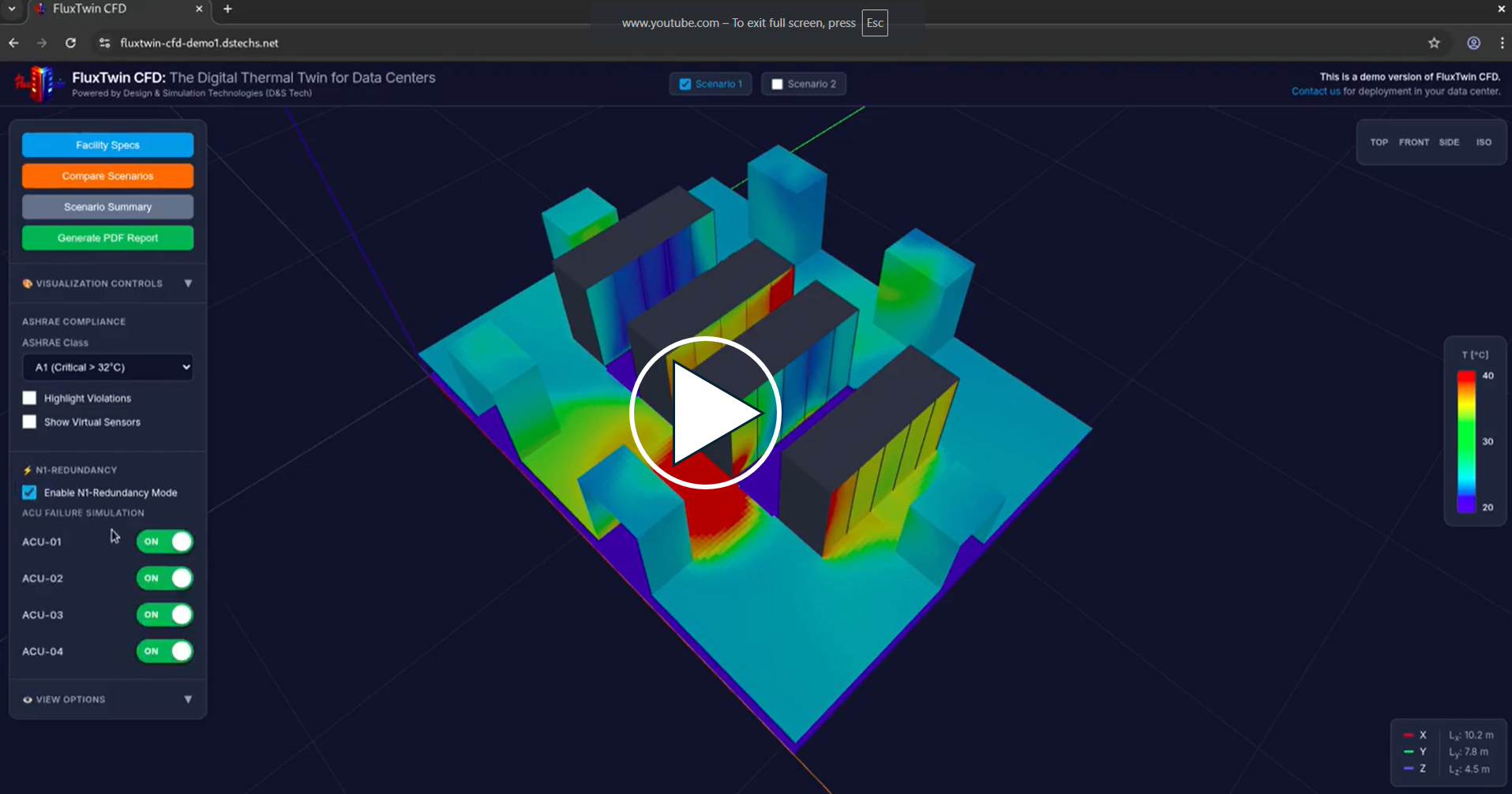Switch to the ISO view
The image size is (1512, 794).
pyautogui.click(x=1484, y=142)
